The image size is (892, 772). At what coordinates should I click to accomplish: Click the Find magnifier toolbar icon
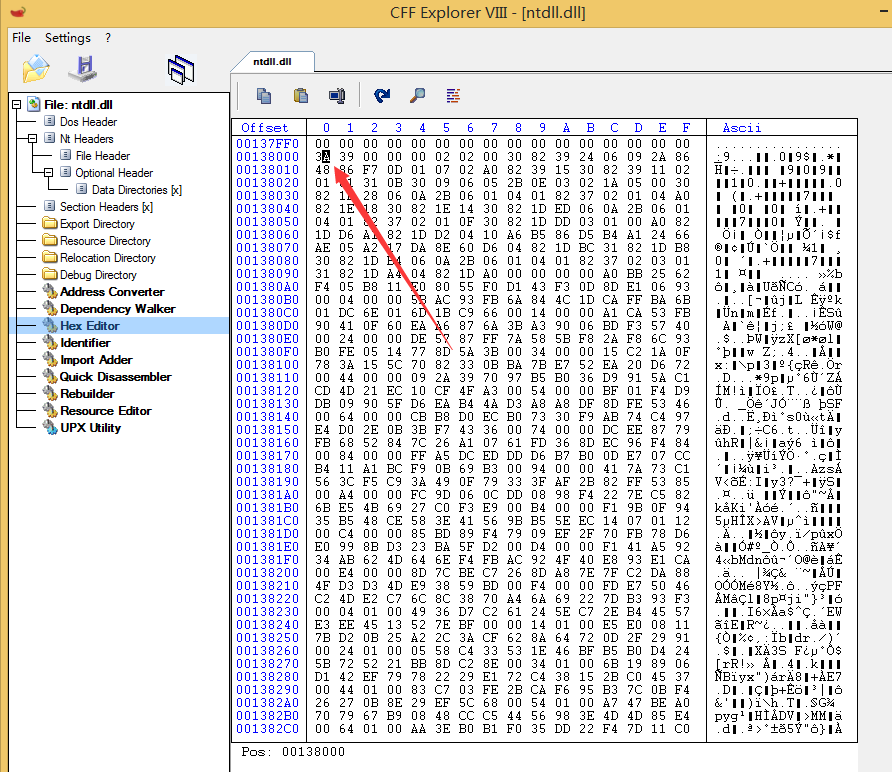coord(418,96)
